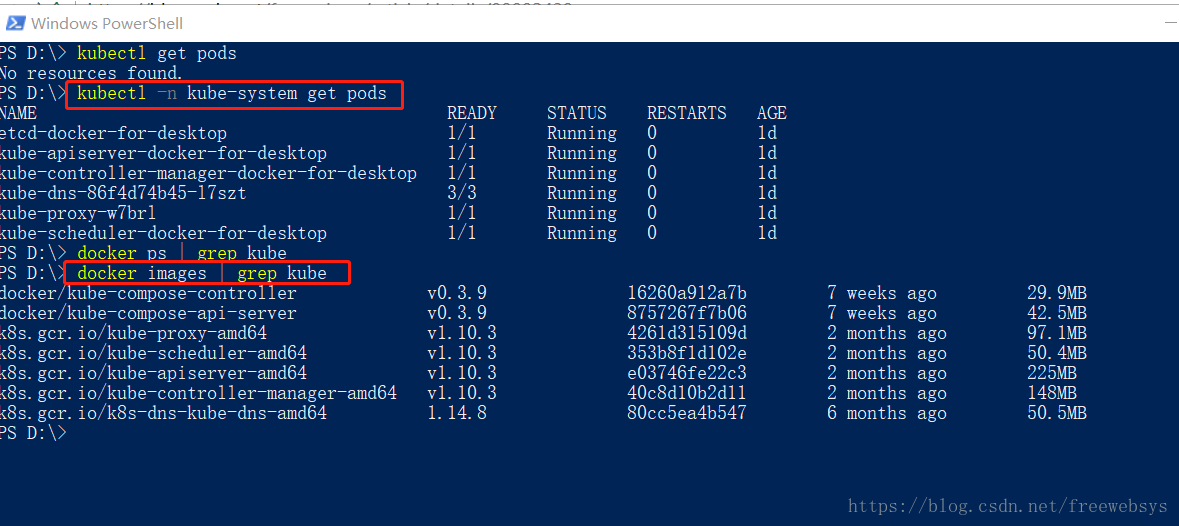Click the PowerShell icon in title bar
1179x526 pixels.
[14, 23]
